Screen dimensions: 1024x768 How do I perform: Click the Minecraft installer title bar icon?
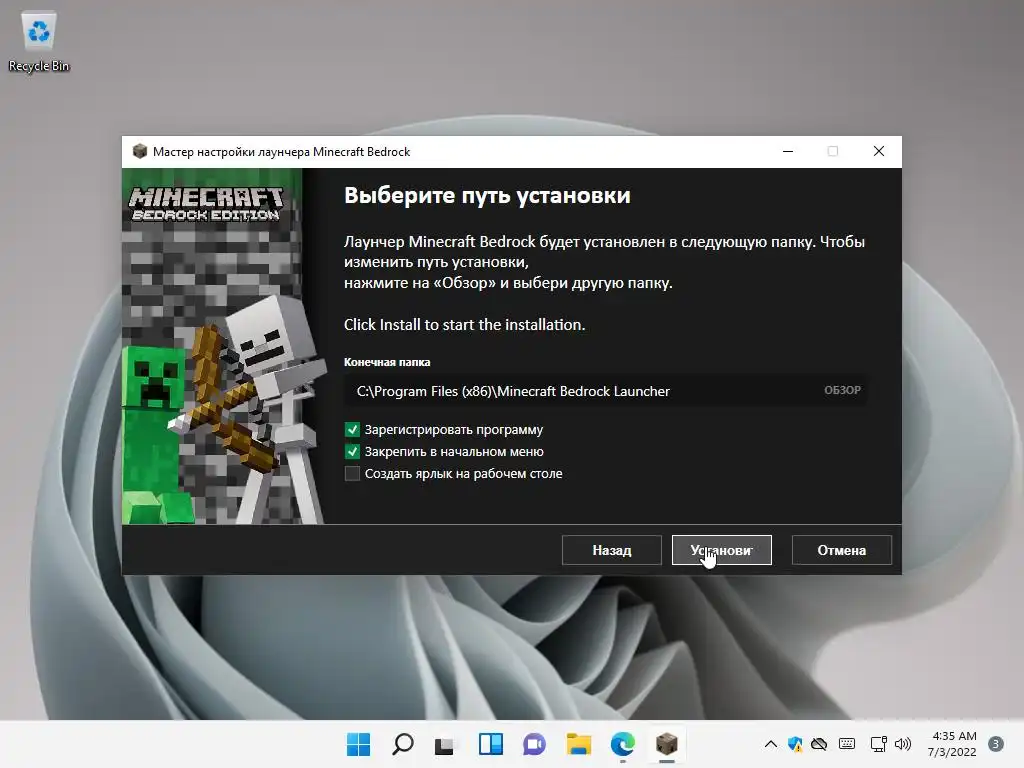139,152
